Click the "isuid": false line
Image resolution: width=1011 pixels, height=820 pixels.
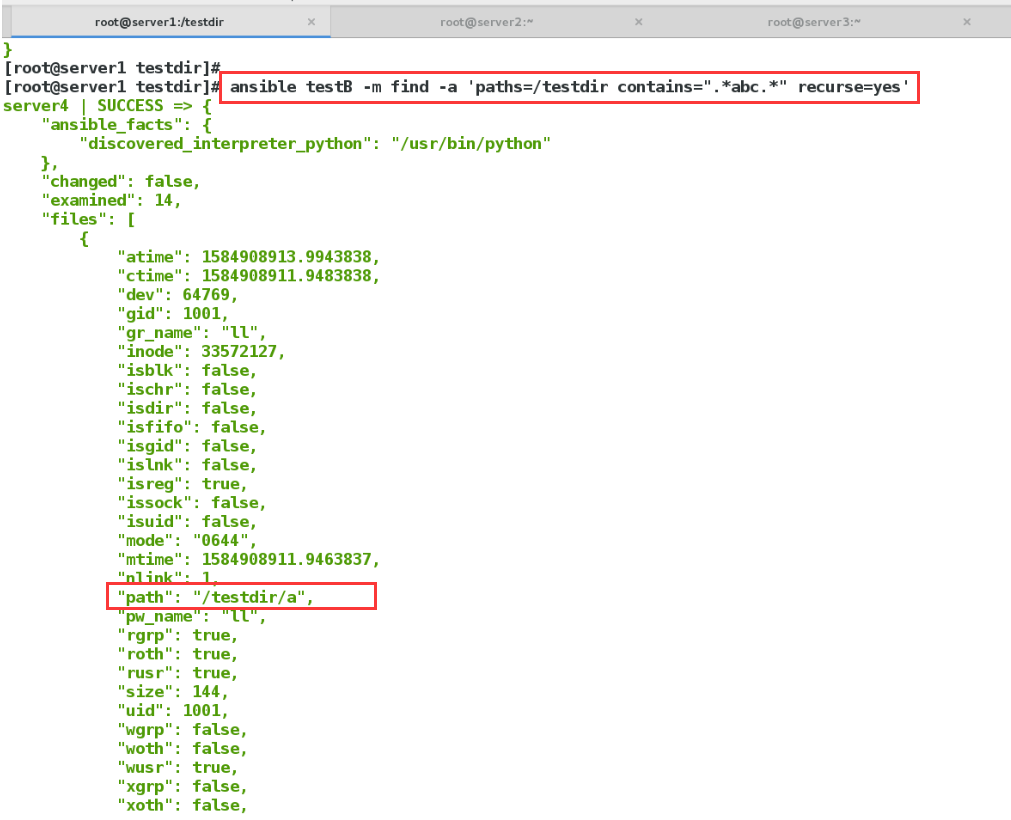[187, 522]
